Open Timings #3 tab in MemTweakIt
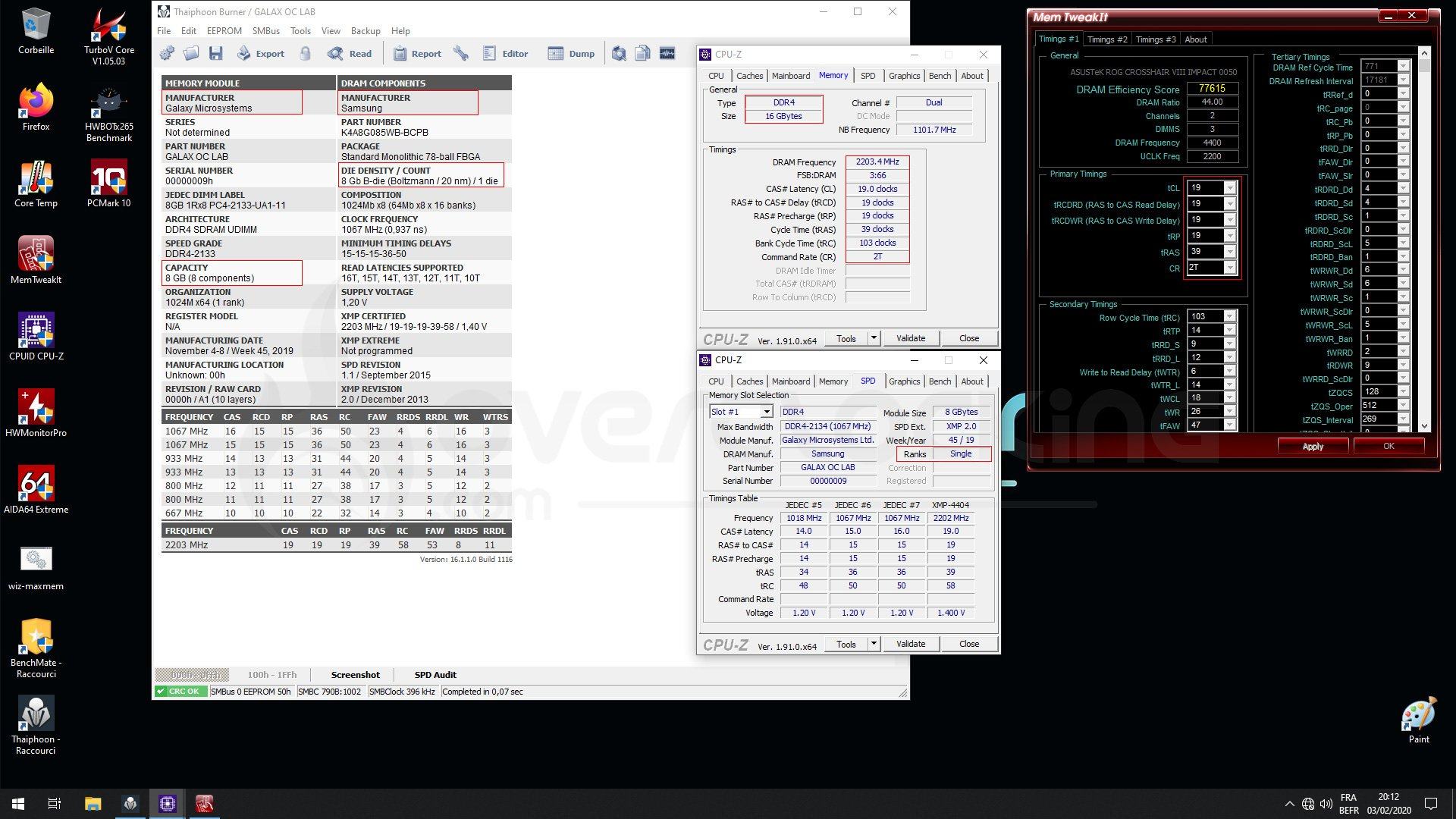1456x819 pixels. tap(1155, 39)
